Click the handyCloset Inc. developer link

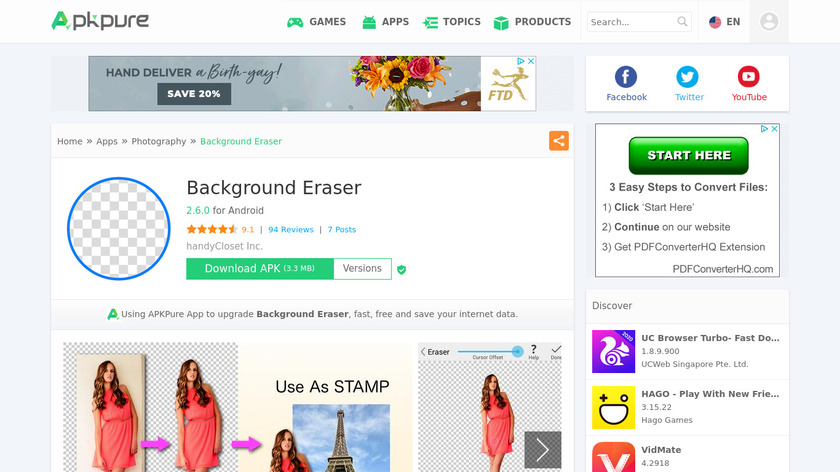click(x=224, y=246)
